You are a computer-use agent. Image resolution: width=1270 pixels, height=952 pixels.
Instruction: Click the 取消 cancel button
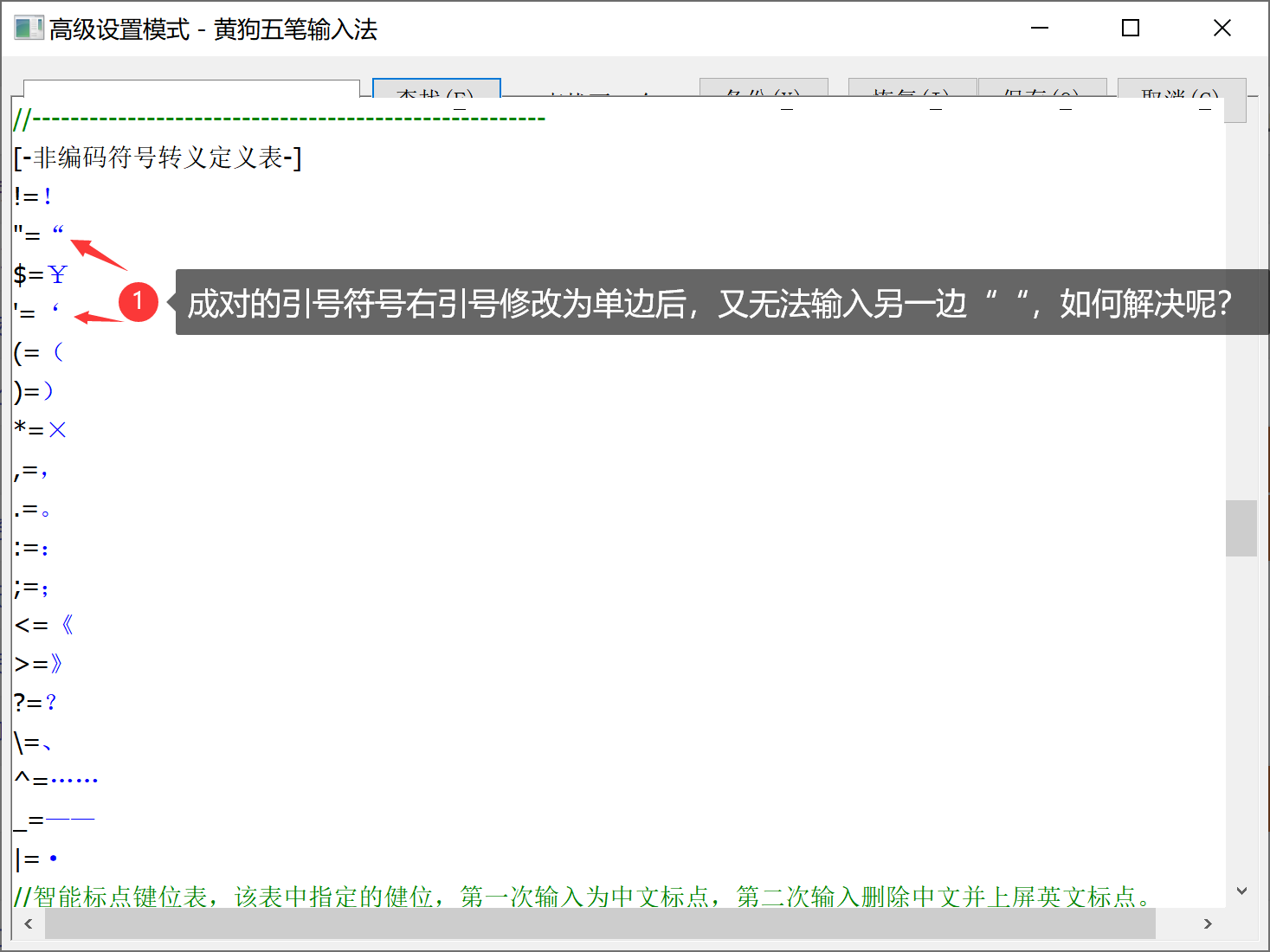1181,89
